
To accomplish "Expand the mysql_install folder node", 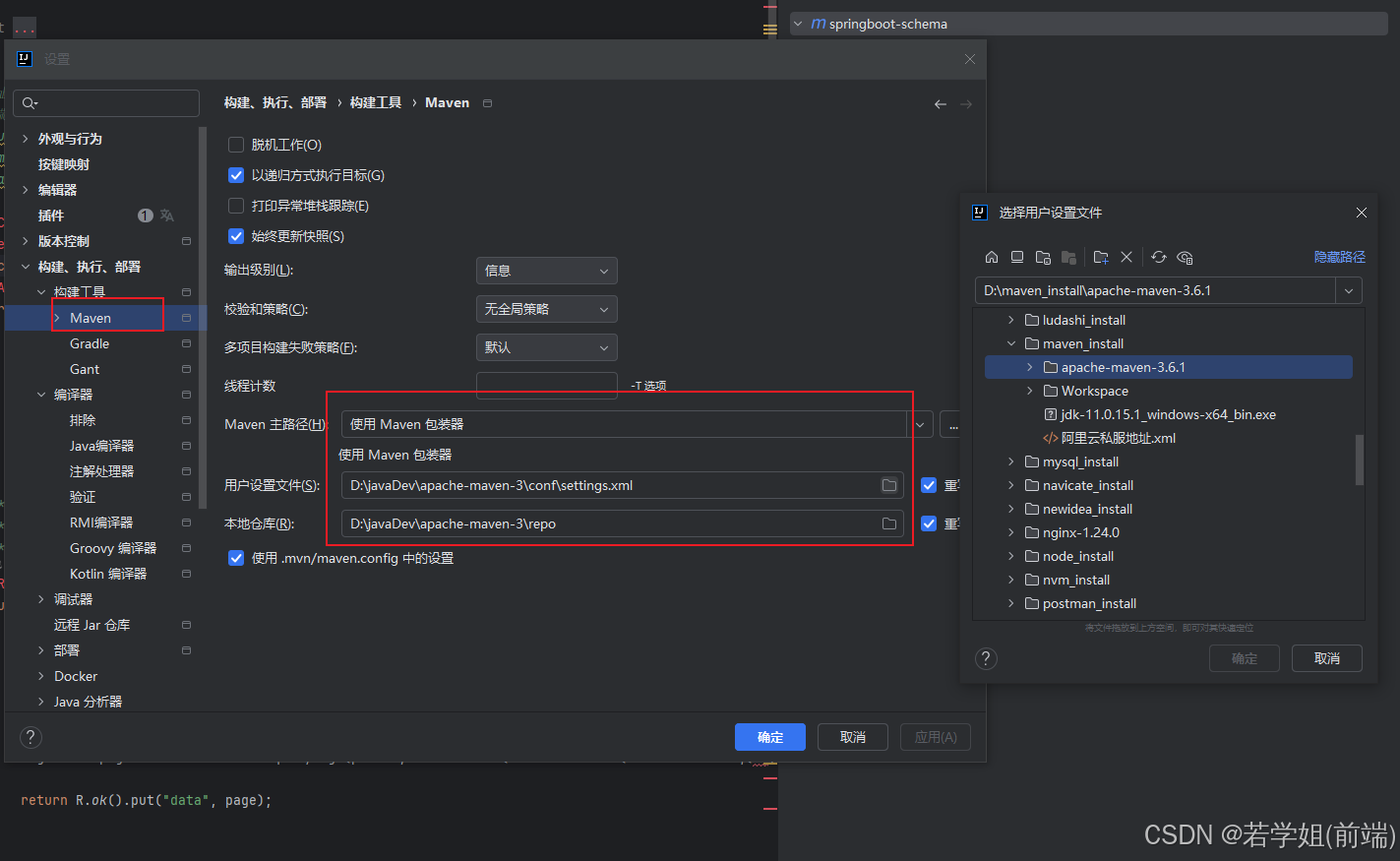I will pyautogui.click(x=1010, y=461).
